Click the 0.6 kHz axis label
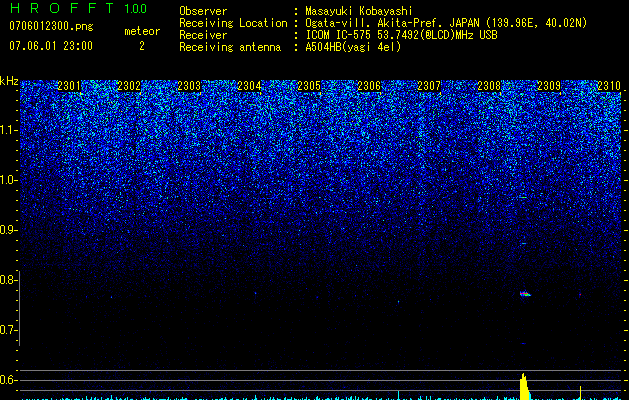This screenshot has height=400, width=629. point(8,380)
